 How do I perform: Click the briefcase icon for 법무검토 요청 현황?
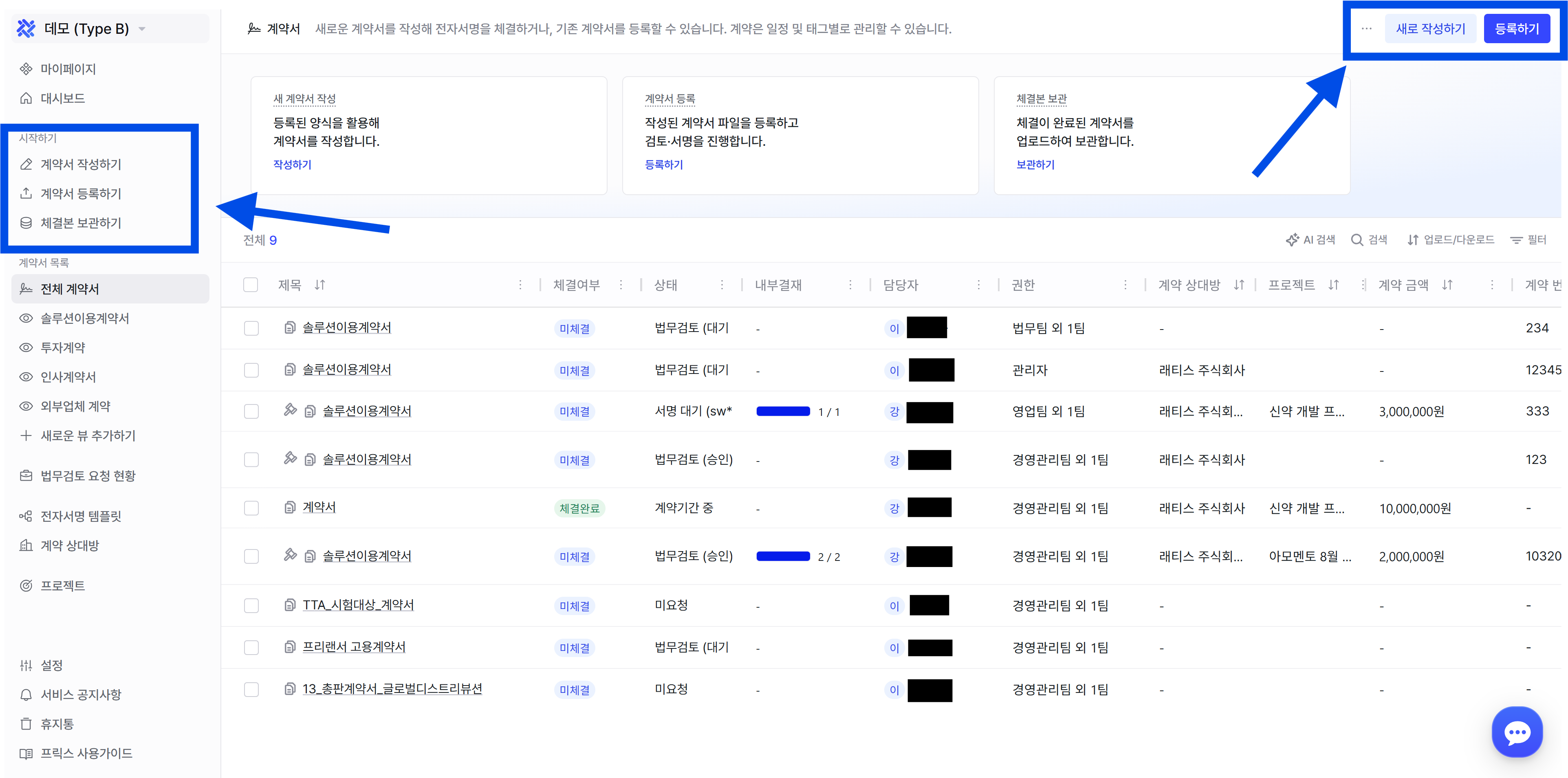coord(26,476)
